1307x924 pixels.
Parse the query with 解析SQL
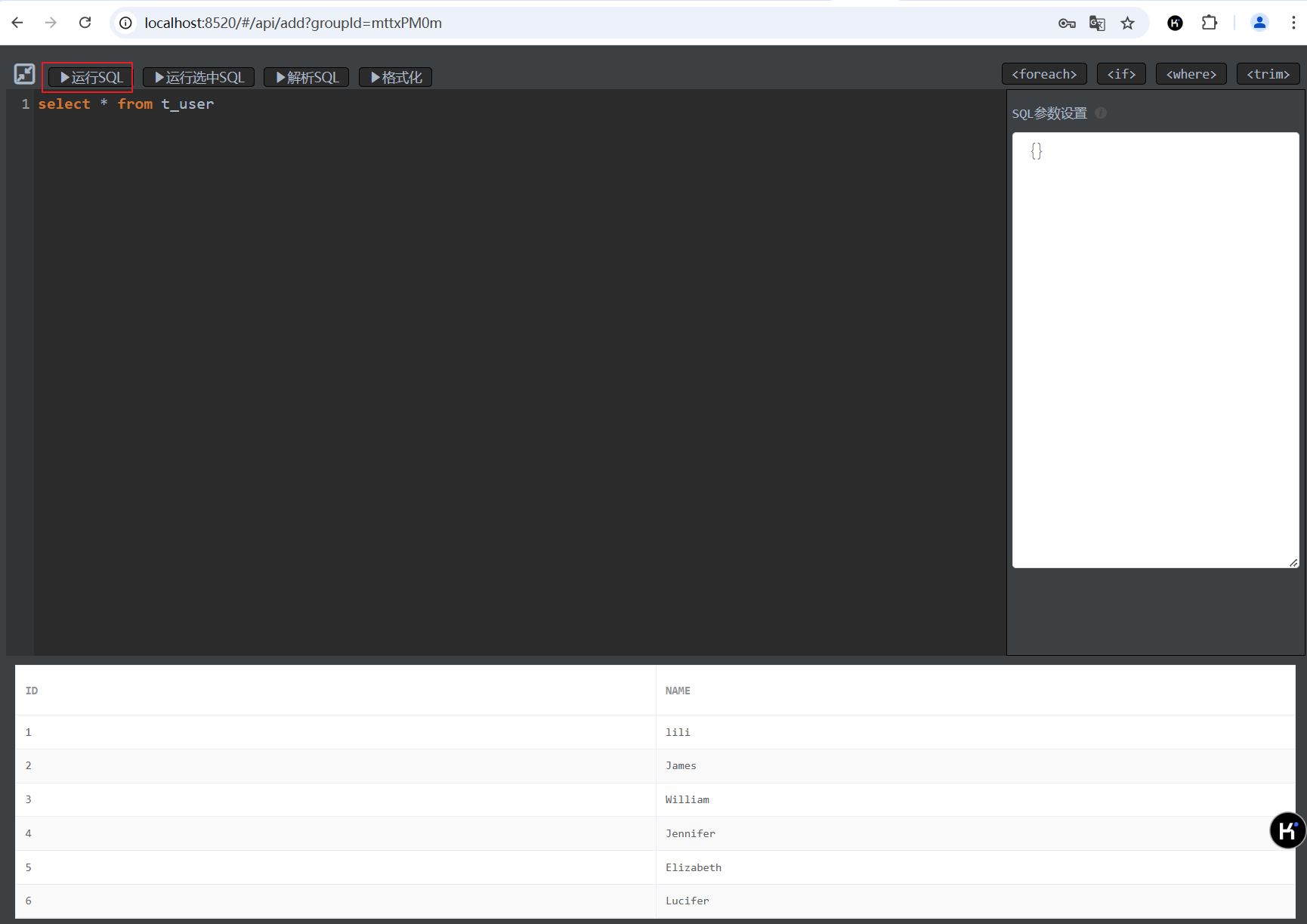[x=306, y=77]
